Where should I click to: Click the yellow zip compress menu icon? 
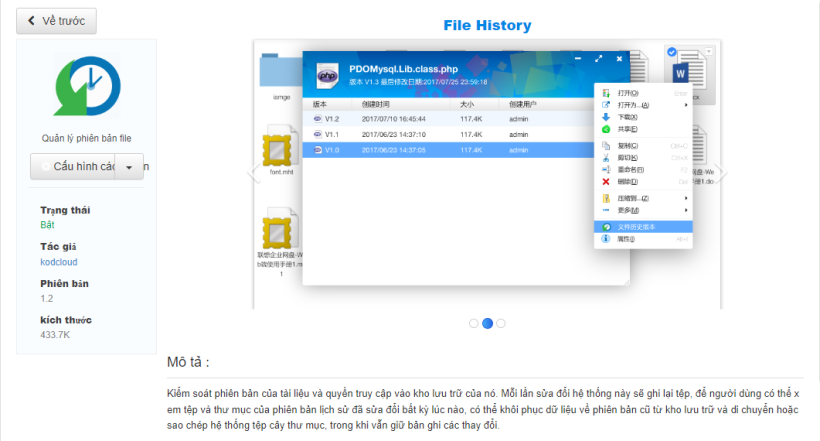click(x=606, y=198)
